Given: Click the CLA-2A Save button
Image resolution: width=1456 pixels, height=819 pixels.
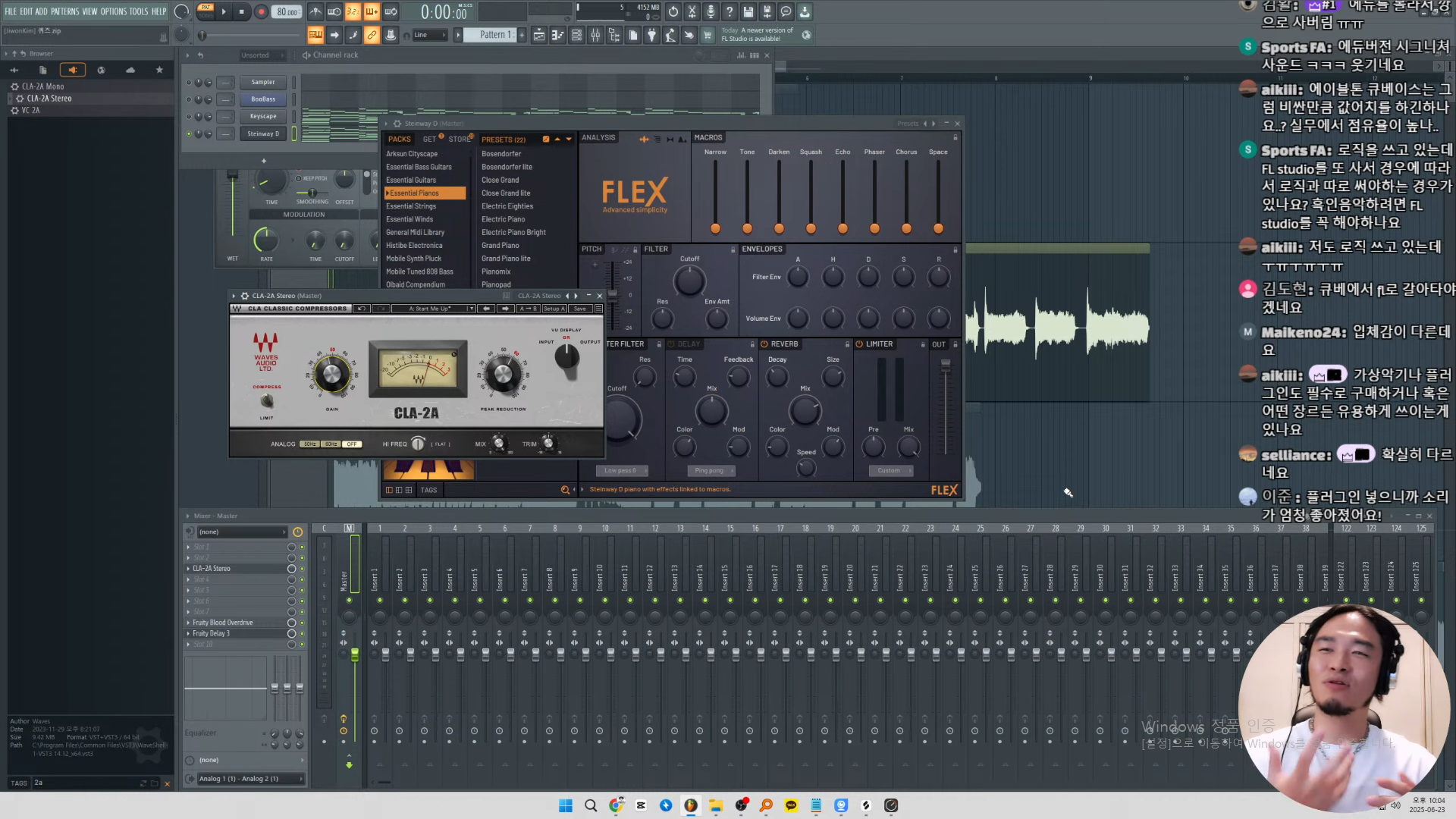Looking at the screenshot, I should (x=580, y=309).
